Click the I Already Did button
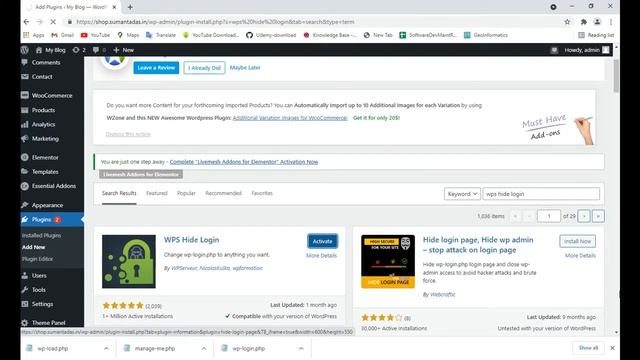 coord(204,68)
